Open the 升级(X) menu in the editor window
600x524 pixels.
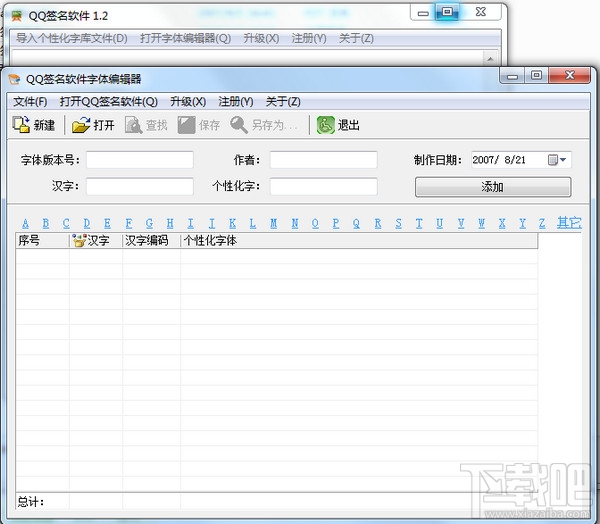[188, 102]
